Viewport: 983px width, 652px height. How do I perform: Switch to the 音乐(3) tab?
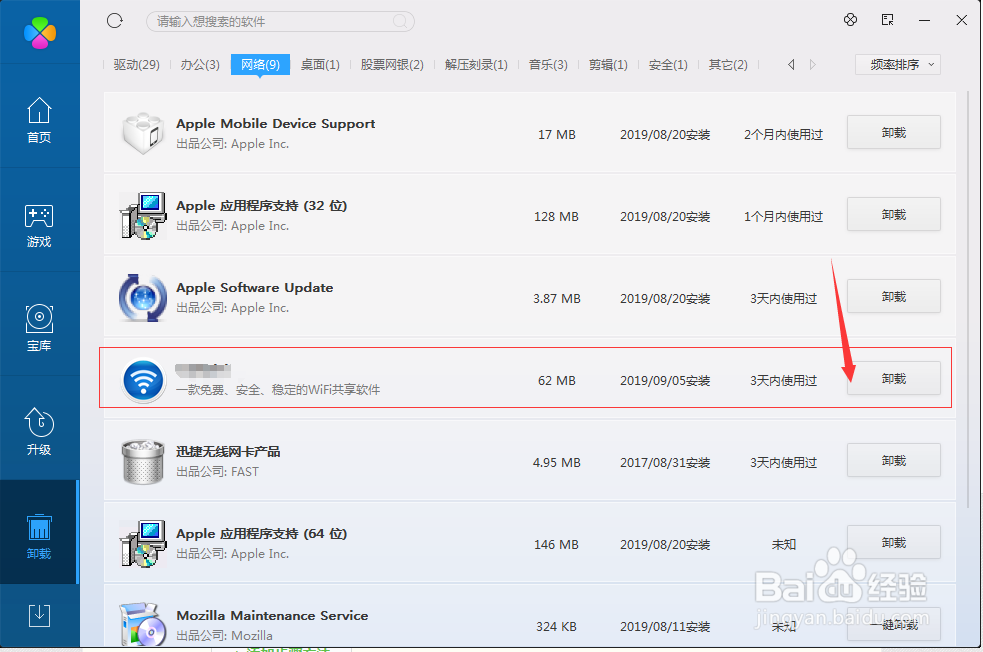click(x=548, y=65)
